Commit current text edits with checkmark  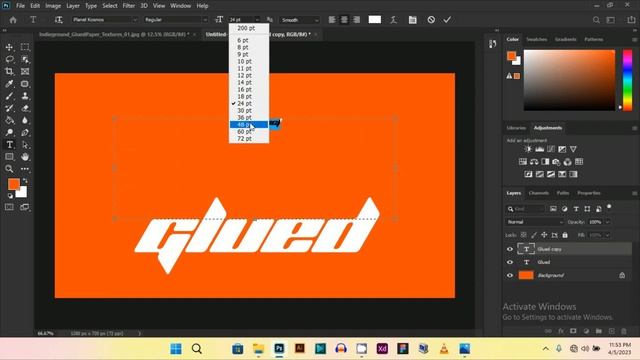click(x=447, y=20)
